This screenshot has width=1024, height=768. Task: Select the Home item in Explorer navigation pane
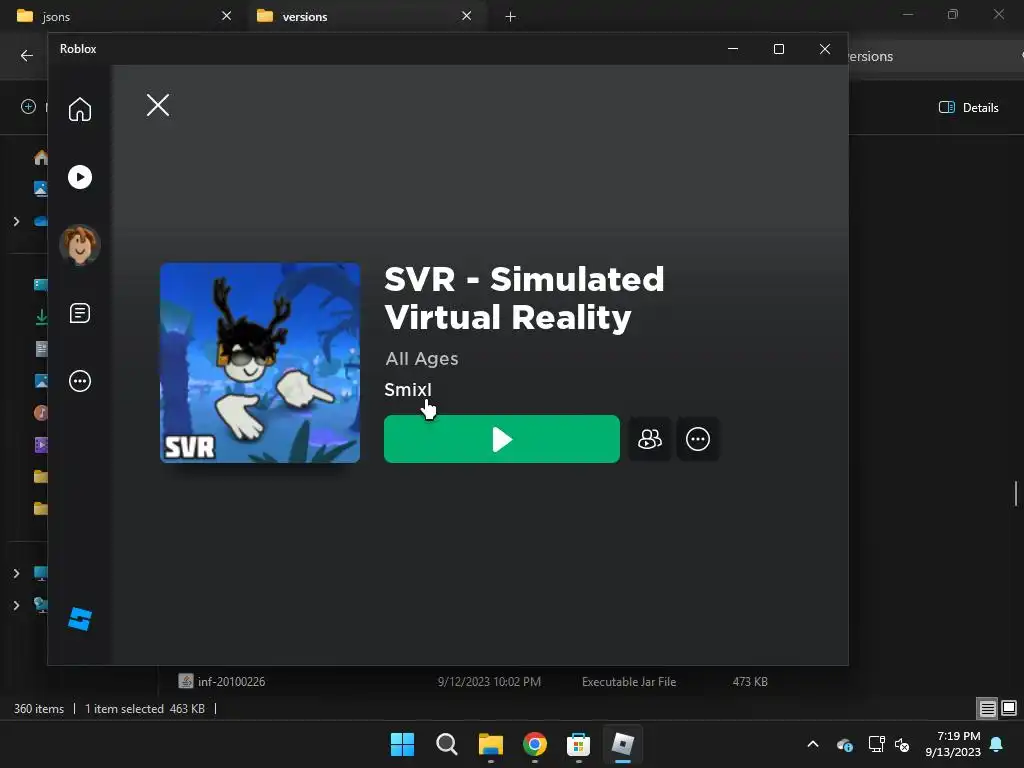point(41,157)
